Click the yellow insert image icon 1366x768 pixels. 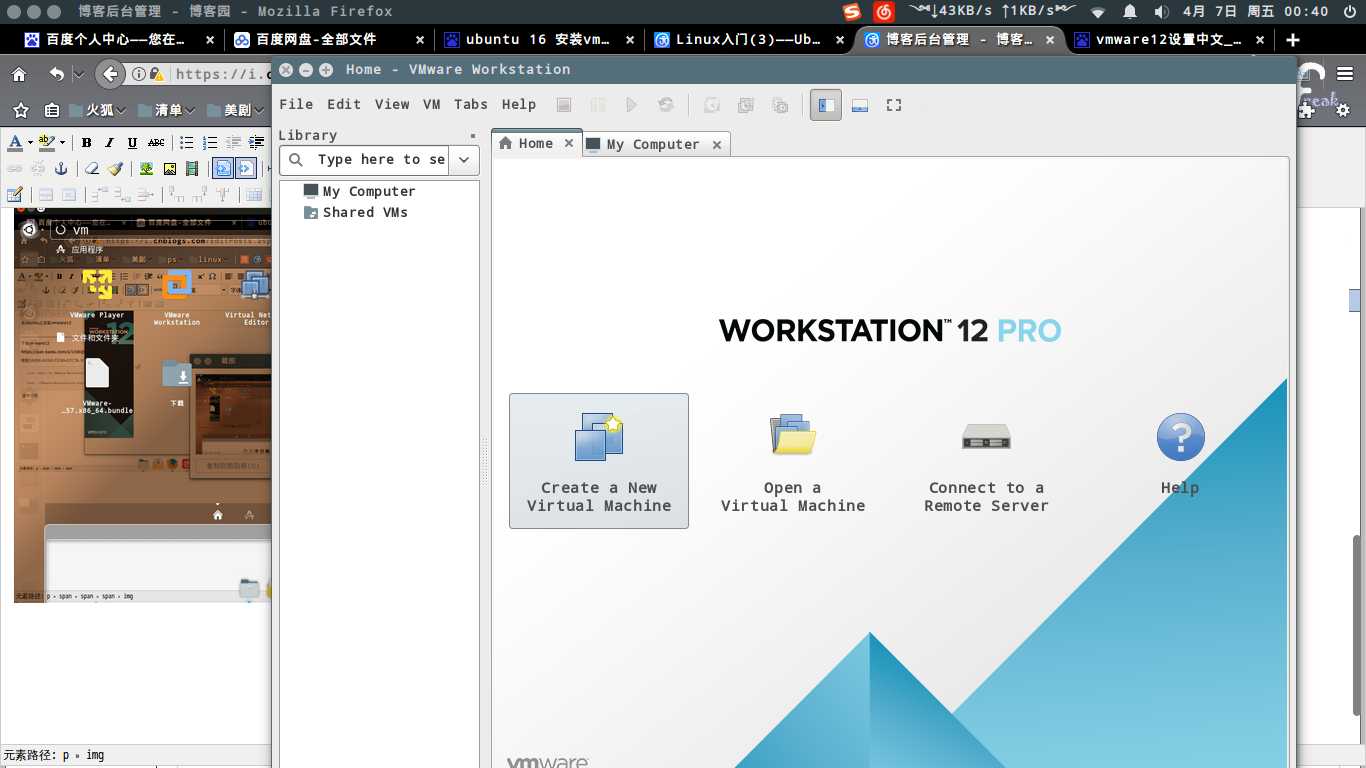pos(170,168)
